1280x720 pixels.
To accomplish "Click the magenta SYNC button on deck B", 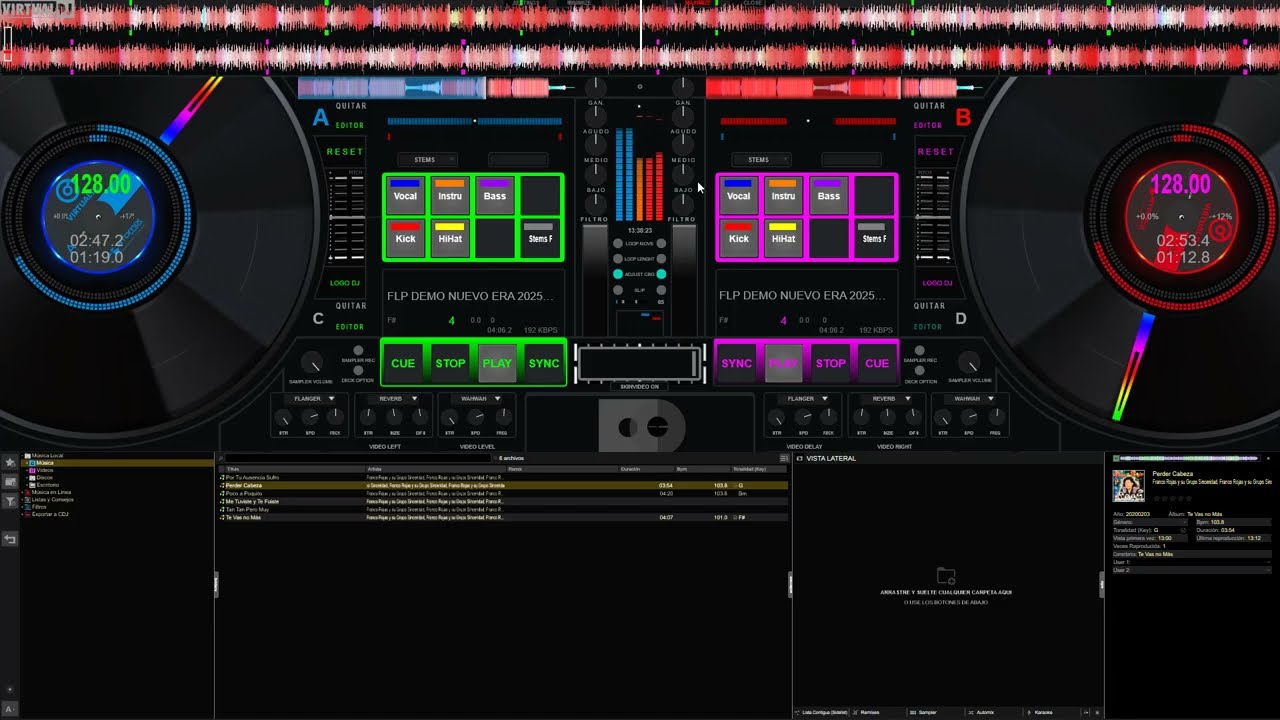I will (x=736, y=363).
